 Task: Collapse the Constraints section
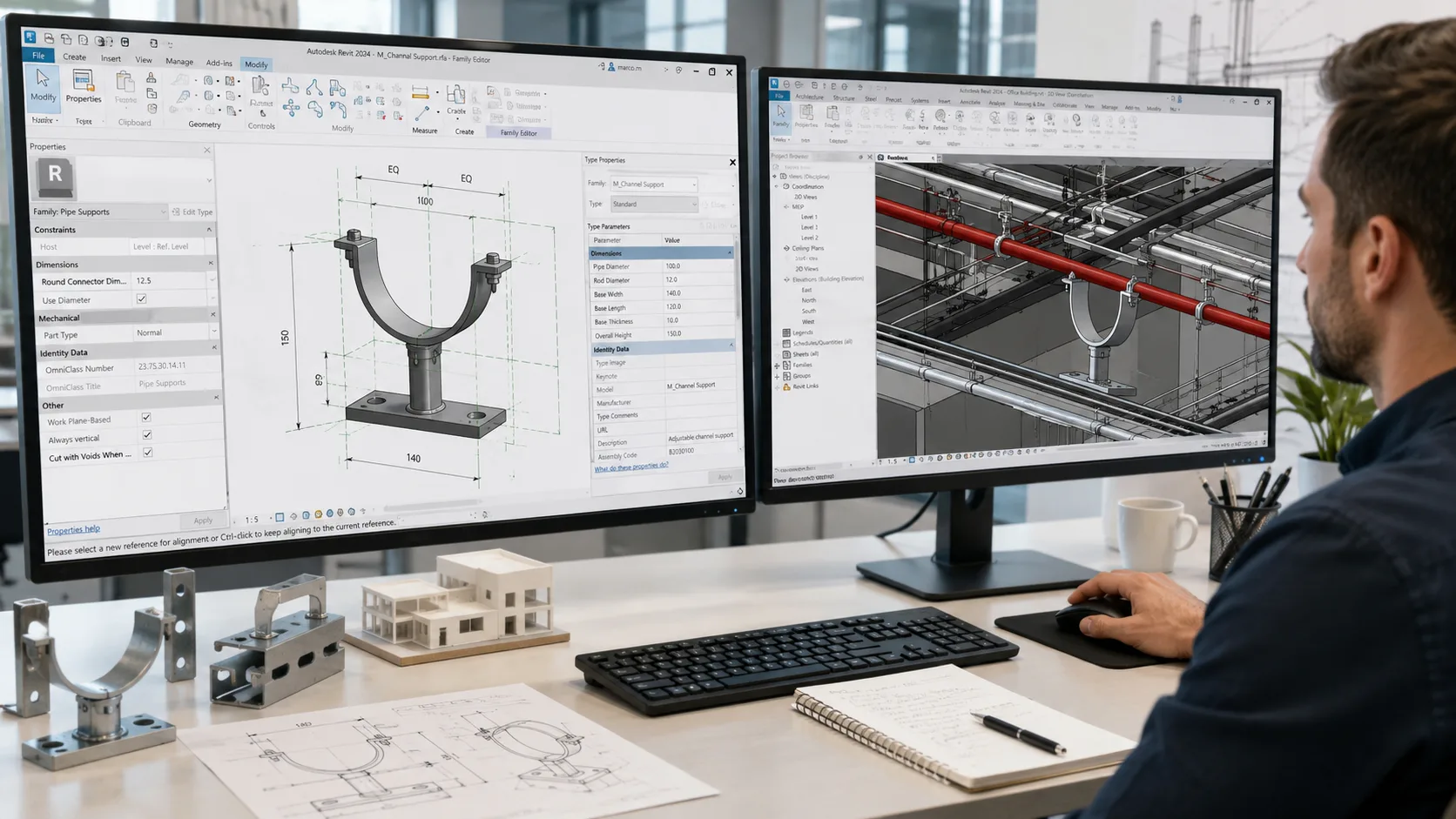pyautogui.click(x=209, y=229)
